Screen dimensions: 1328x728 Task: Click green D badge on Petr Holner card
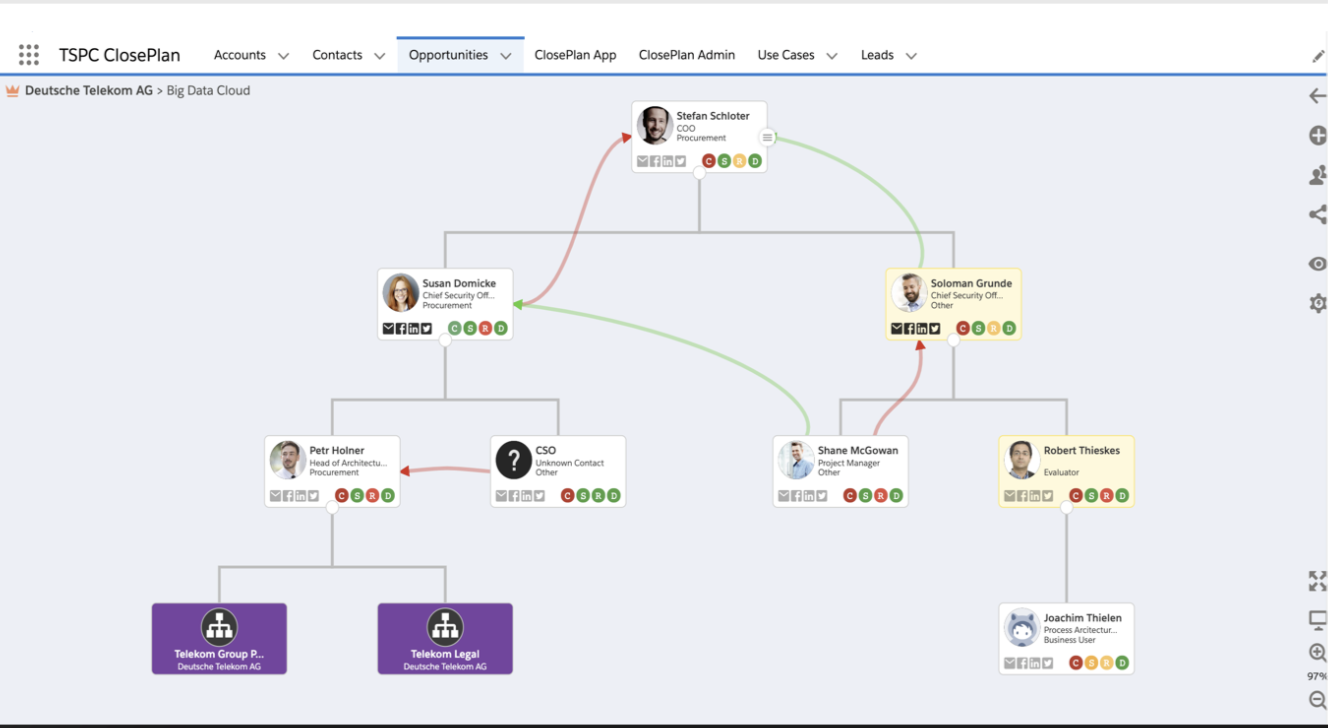(x=388, y=496)
